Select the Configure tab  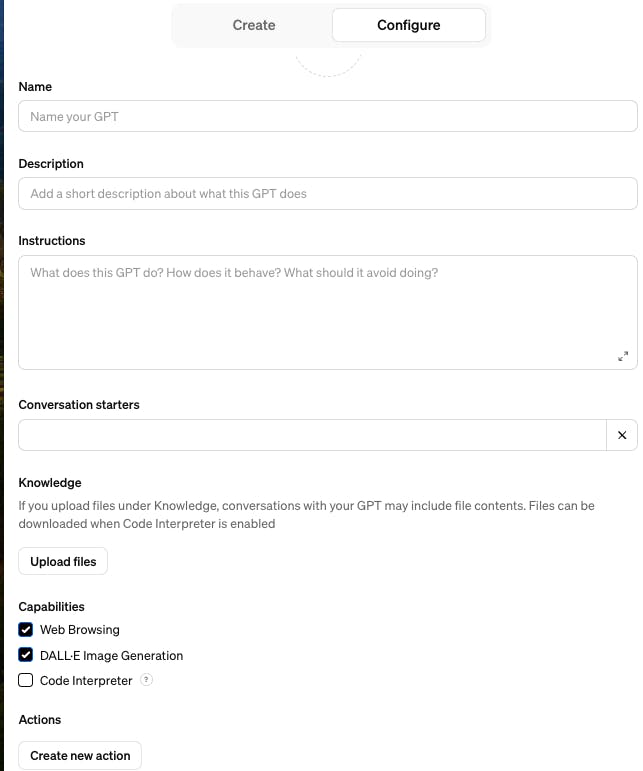(x=408, y=25)
